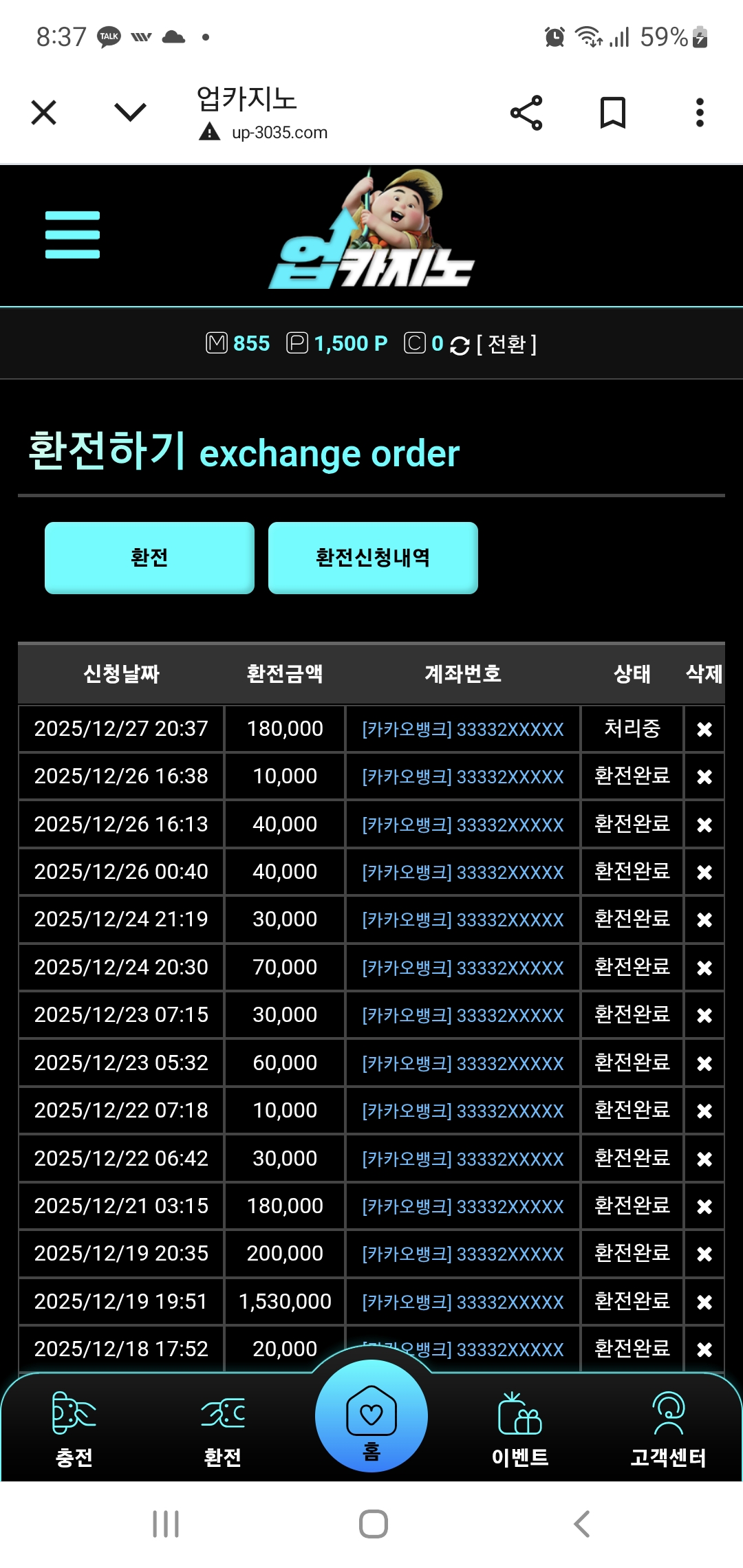Collapse the browser tab with the chevron

pos(130,113)
